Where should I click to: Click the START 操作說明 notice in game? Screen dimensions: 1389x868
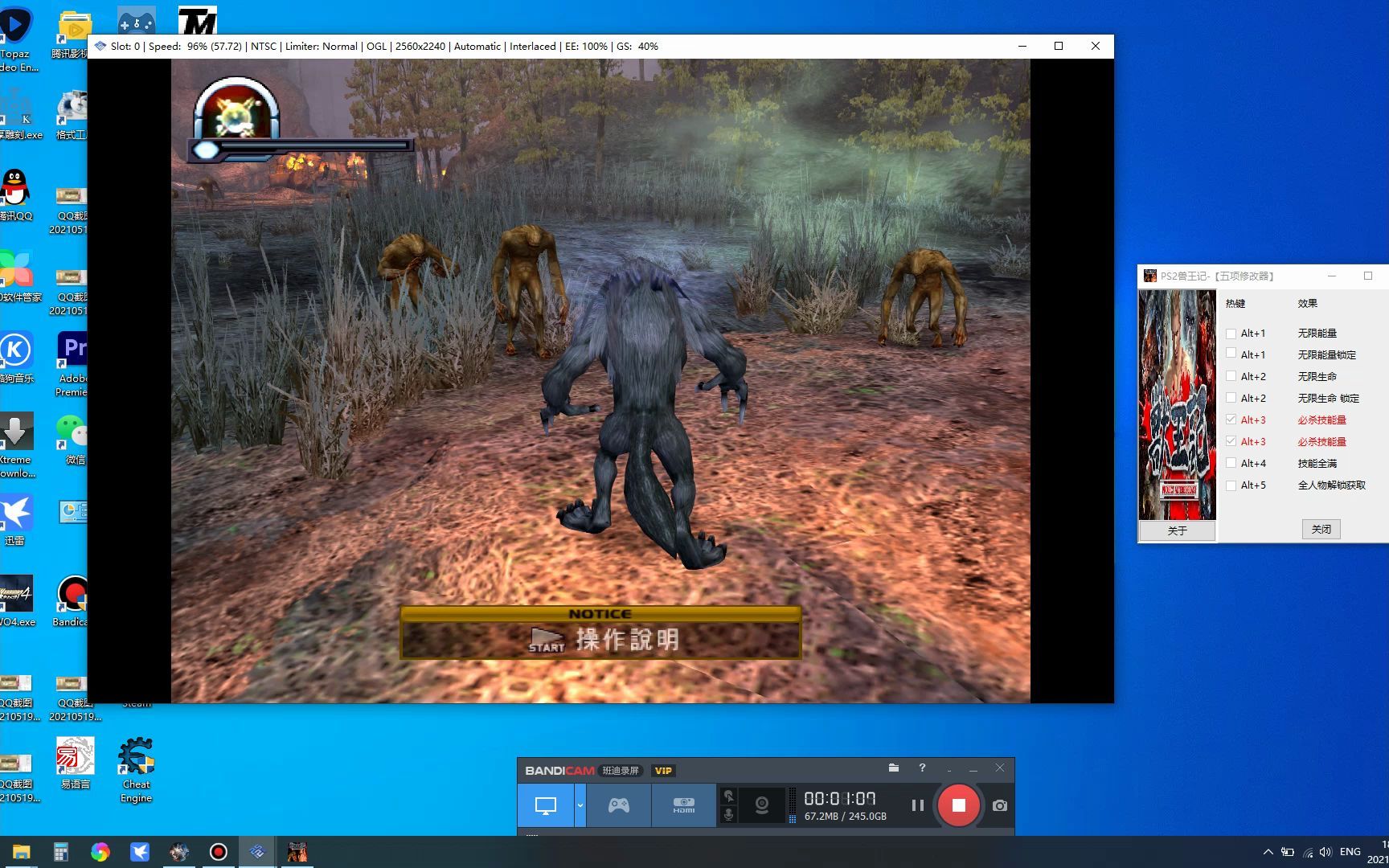(x=600, y=633)
